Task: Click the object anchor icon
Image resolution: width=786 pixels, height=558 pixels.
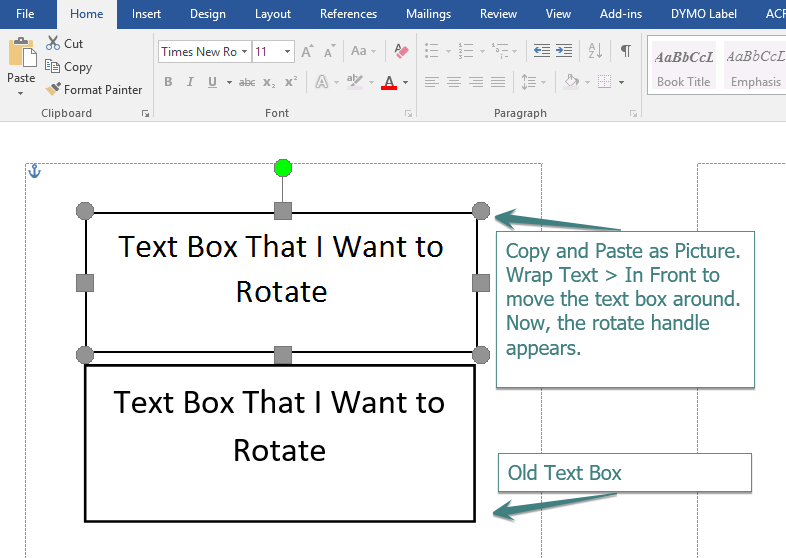Action: [x=34, y=171]
